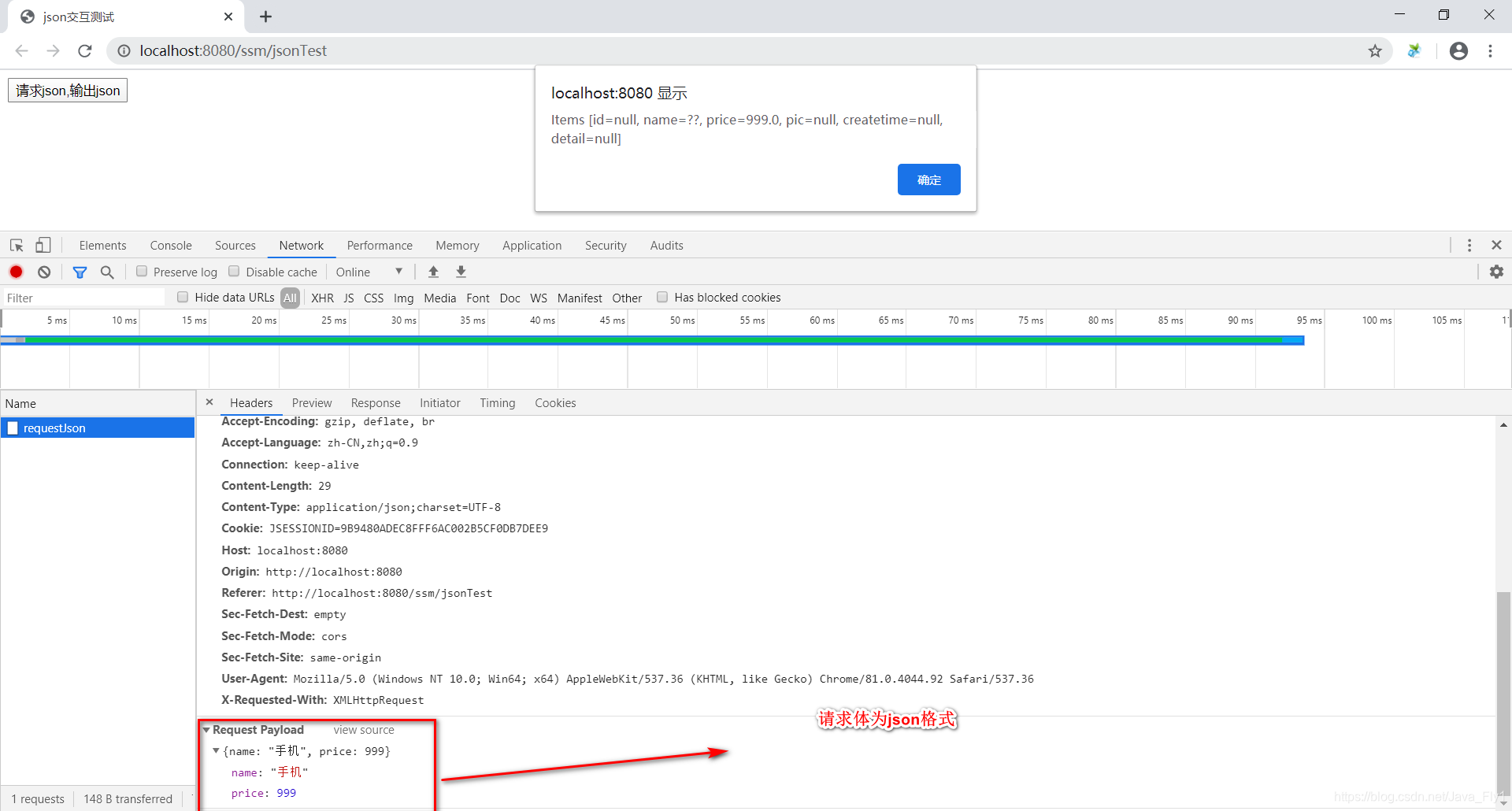
Task: Open the browser extension icon
Action: tap(1414, 50)
